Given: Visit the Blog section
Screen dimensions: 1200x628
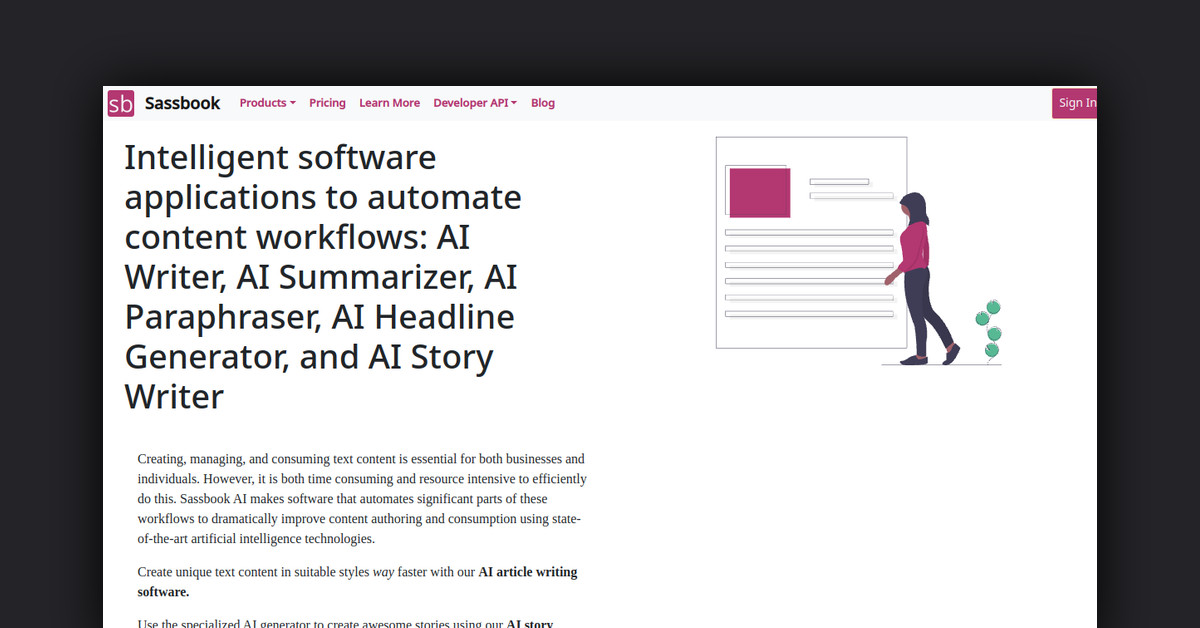Looking at the screenshot, I should [542, 102].
